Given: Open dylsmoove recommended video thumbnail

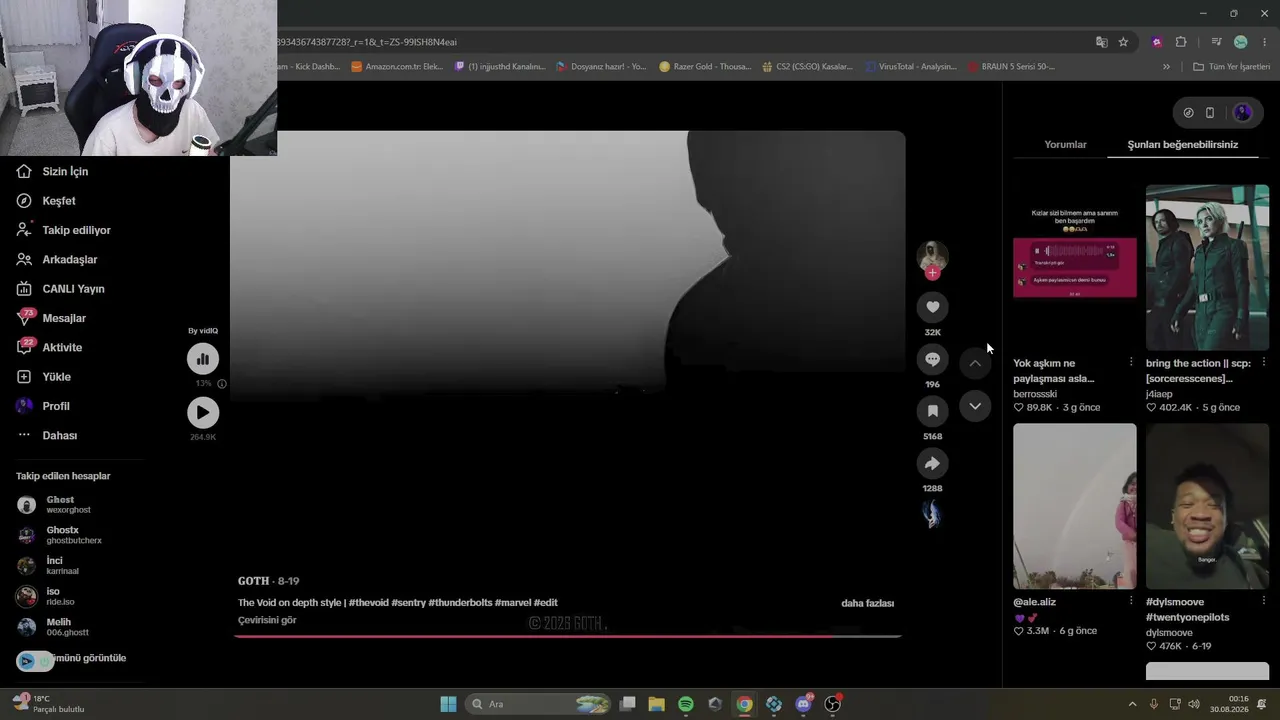Looking at the screenshot, I should tap(1207, 506).
